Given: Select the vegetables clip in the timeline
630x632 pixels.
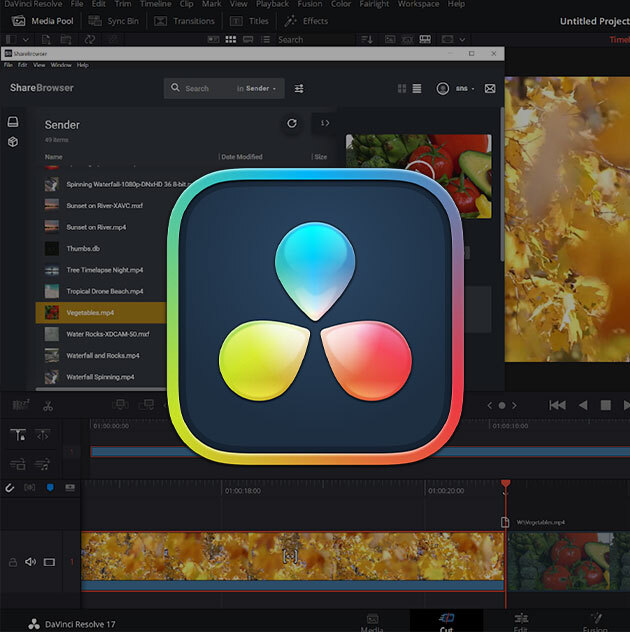Looking at the screenshot, I should 568,561.
